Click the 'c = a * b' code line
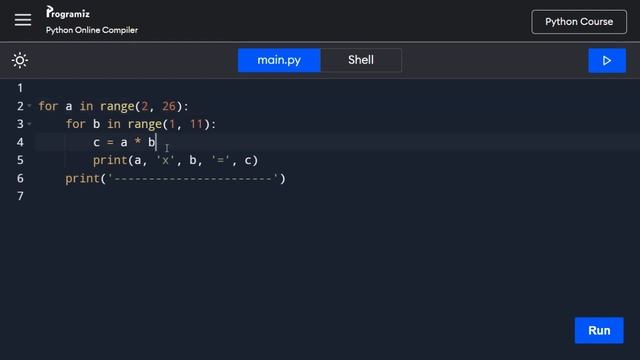Viewport: 640px width, 360px height. click(x=124, y=142)
